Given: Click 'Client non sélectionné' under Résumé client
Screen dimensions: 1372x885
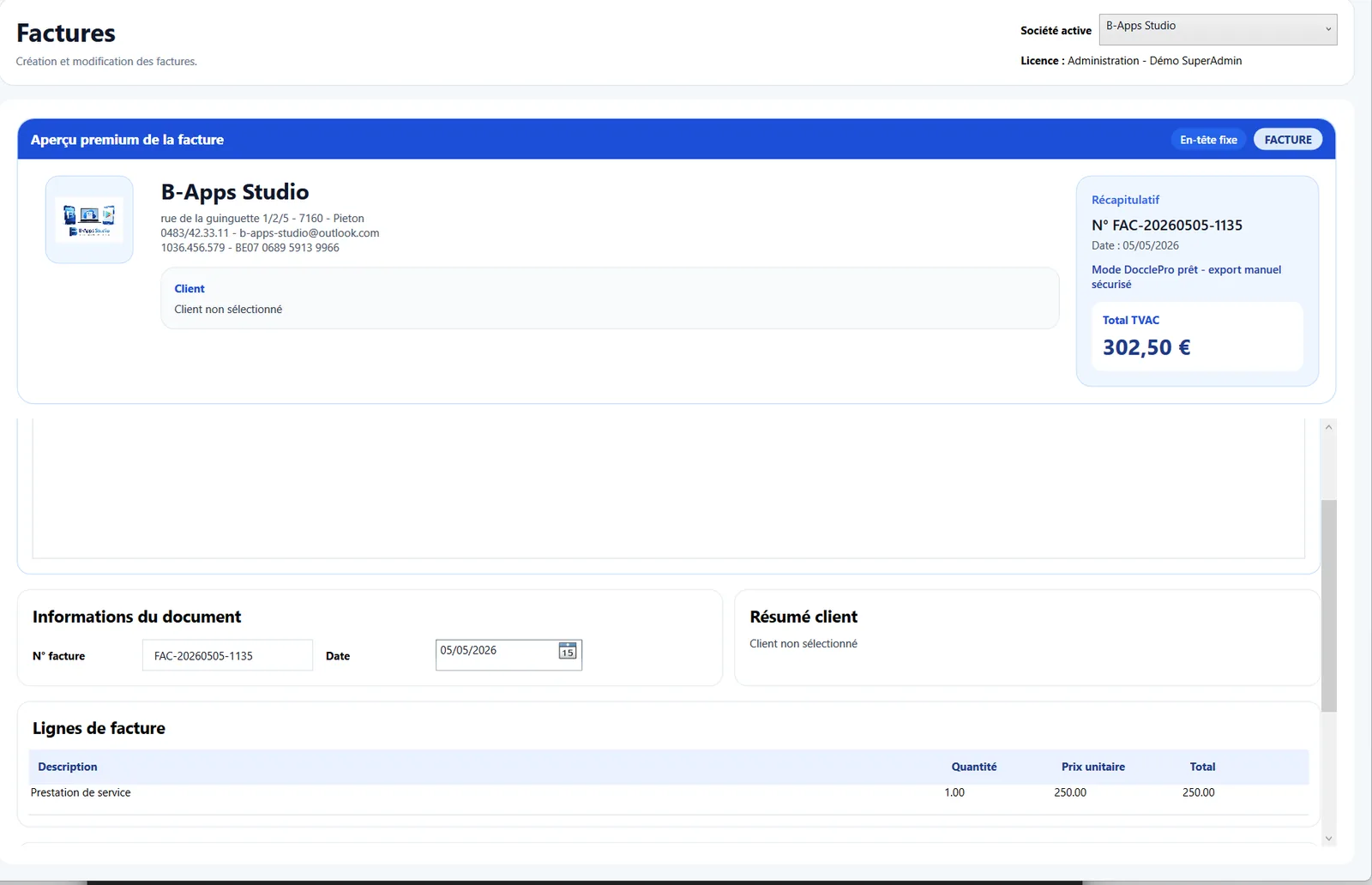Looking at the screenshot, I should pyautogui.click(x=803, y=644).
